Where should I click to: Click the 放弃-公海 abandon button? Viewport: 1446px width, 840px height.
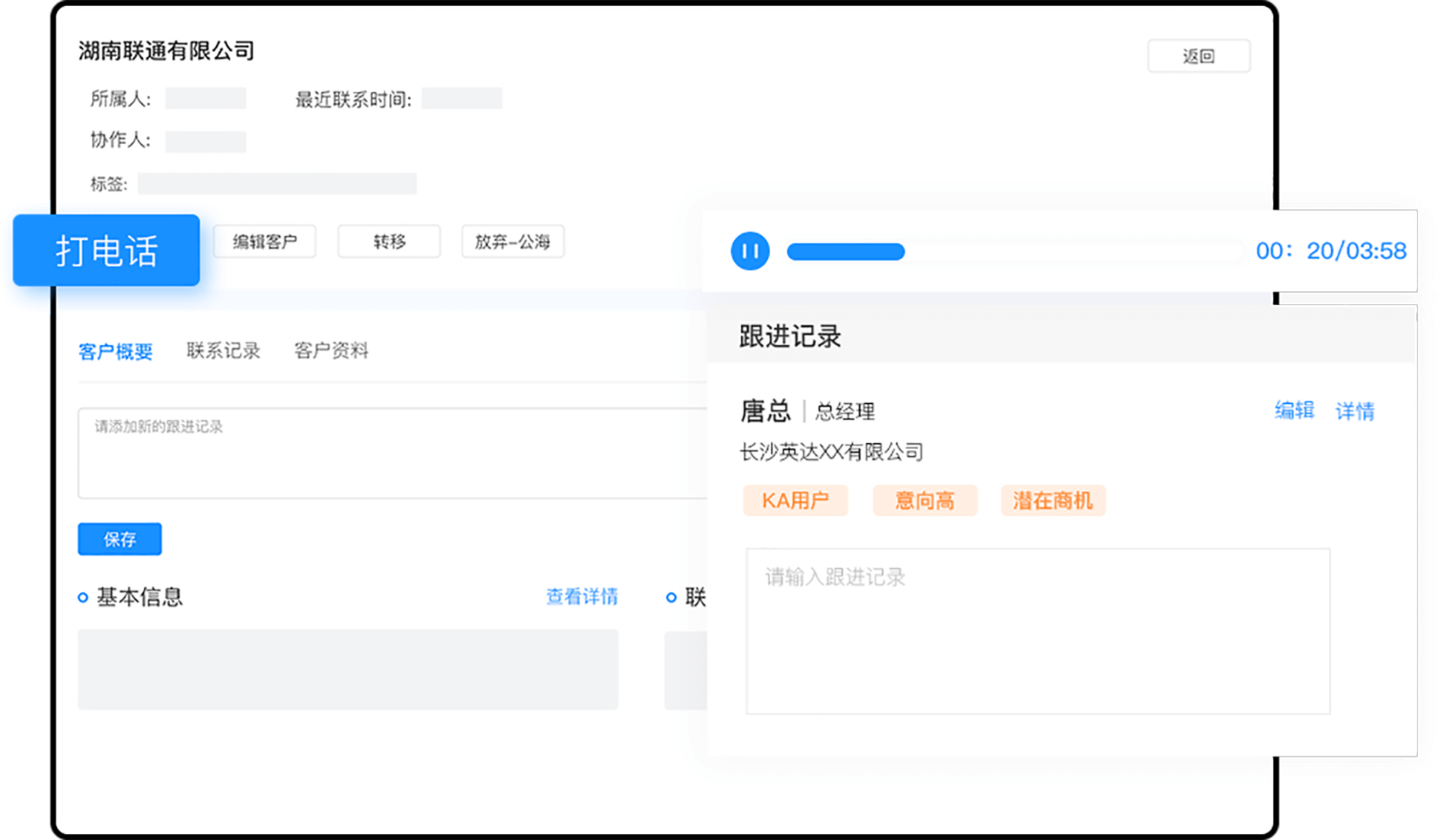point(512,242)
